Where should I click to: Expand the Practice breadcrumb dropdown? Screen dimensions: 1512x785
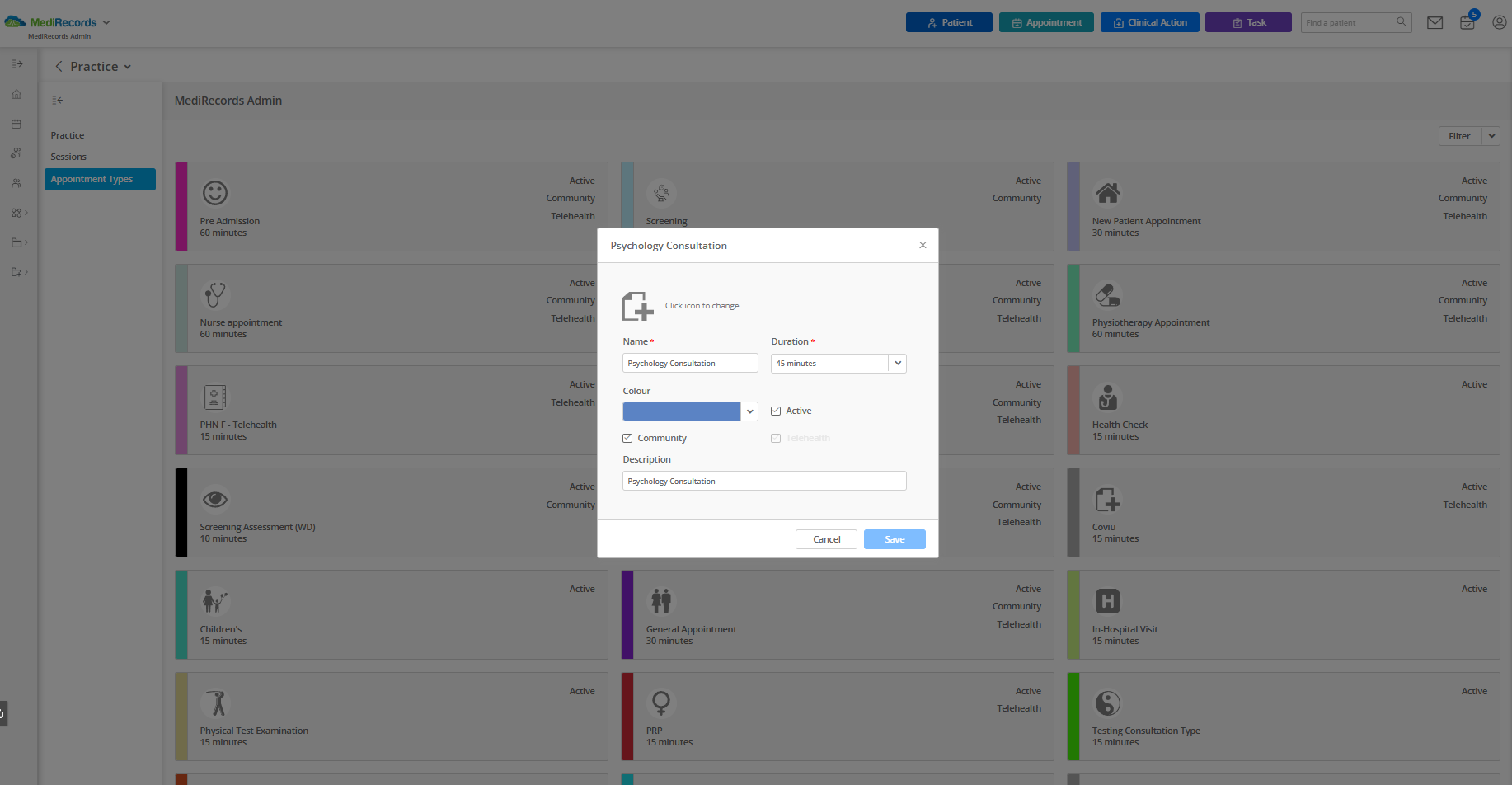point(129,66)
